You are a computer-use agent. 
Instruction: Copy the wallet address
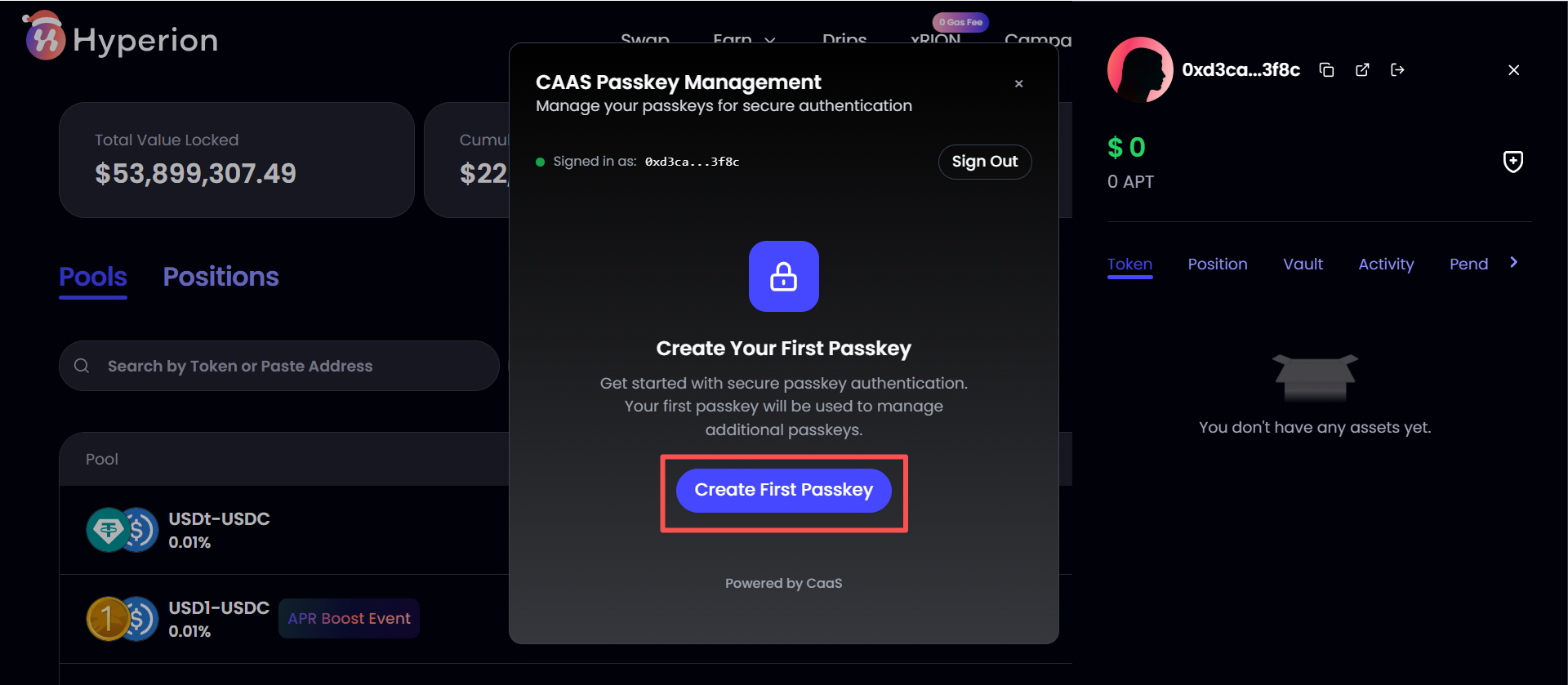point(1326,70)
